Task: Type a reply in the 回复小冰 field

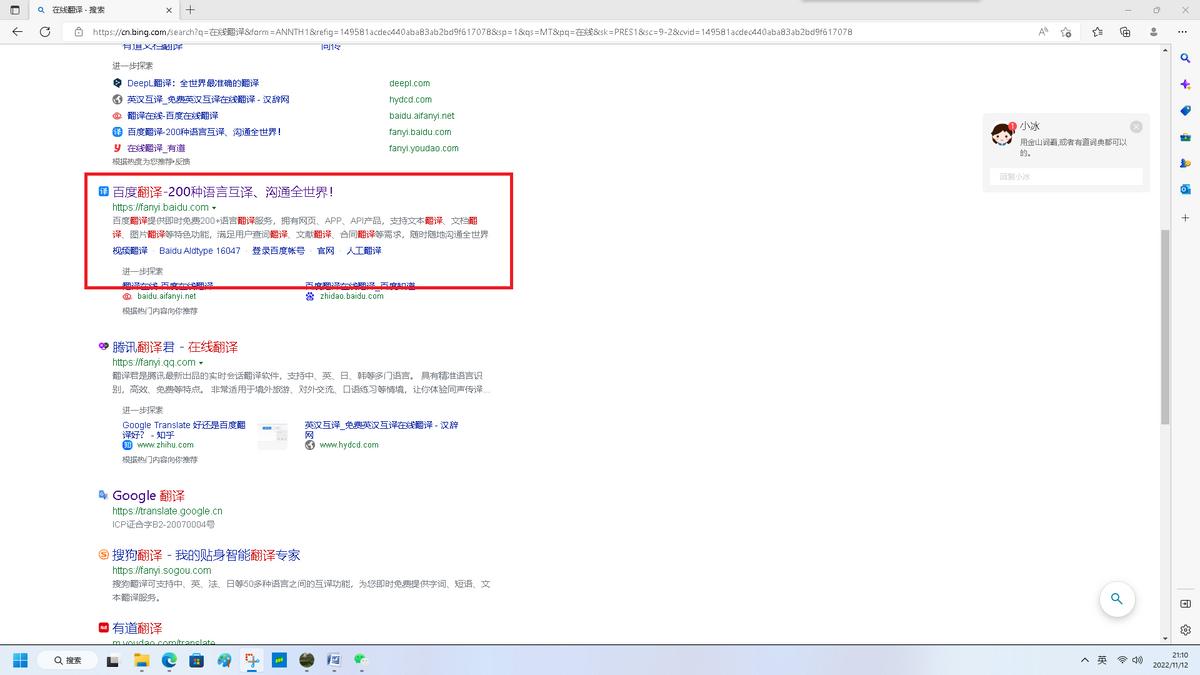Action: pyautogui.click(x=1067, y=177)
